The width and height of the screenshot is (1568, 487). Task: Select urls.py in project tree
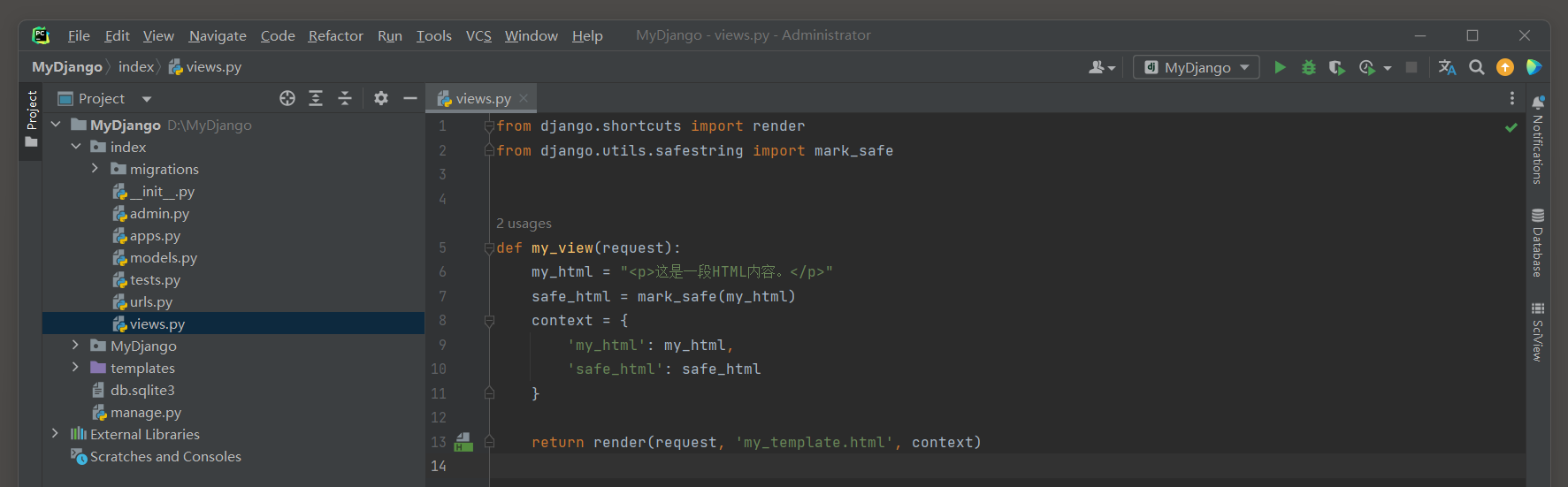pyautogui.click(x=151, y=301)
